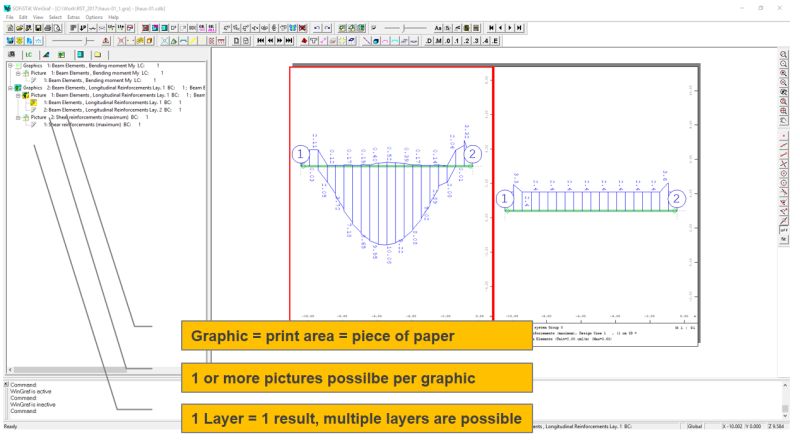800x442 pixels.
Task: Open the Extras menu
Action: pos(73,17)
